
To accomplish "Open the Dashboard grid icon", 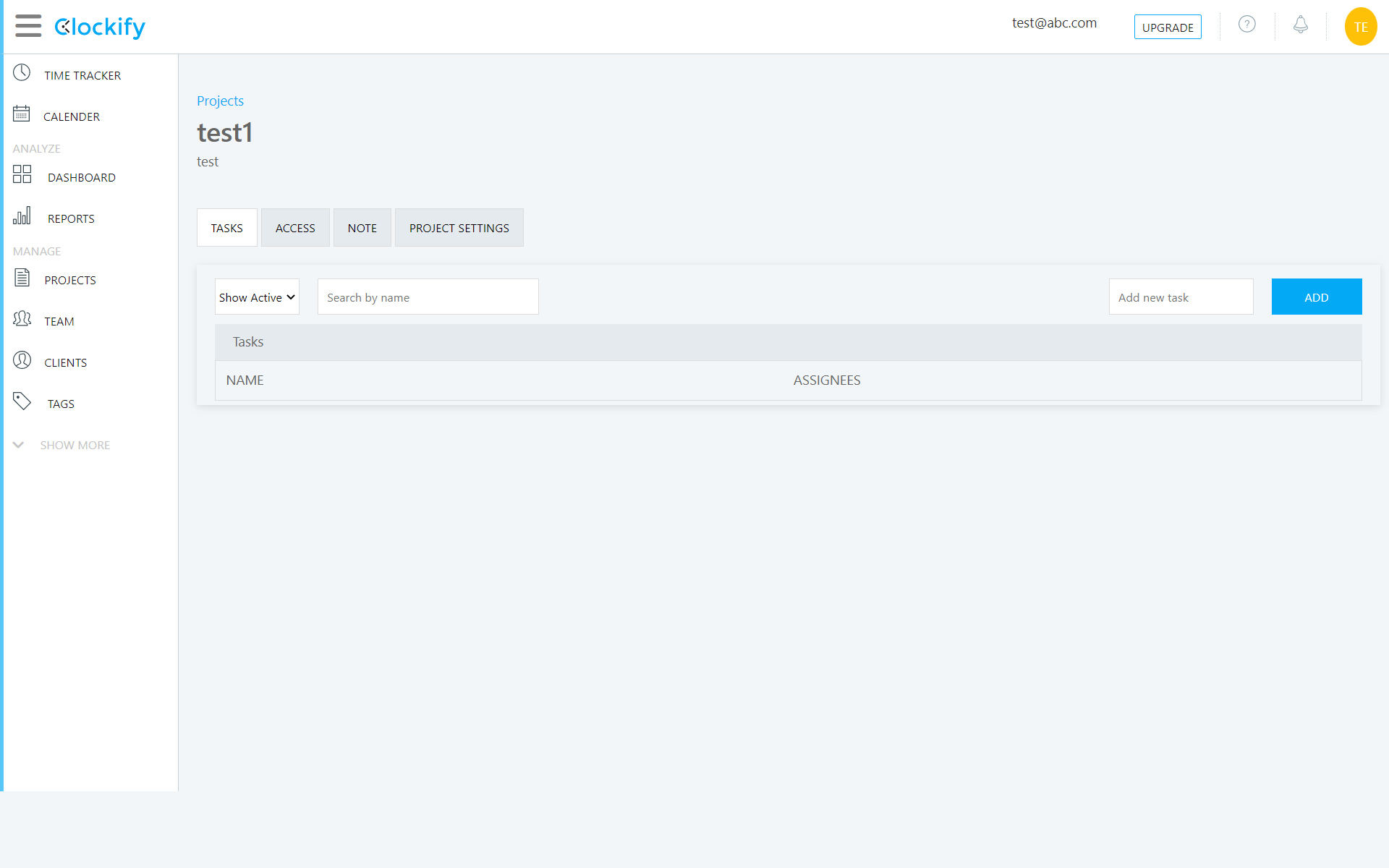I will (x=22, y=174).
